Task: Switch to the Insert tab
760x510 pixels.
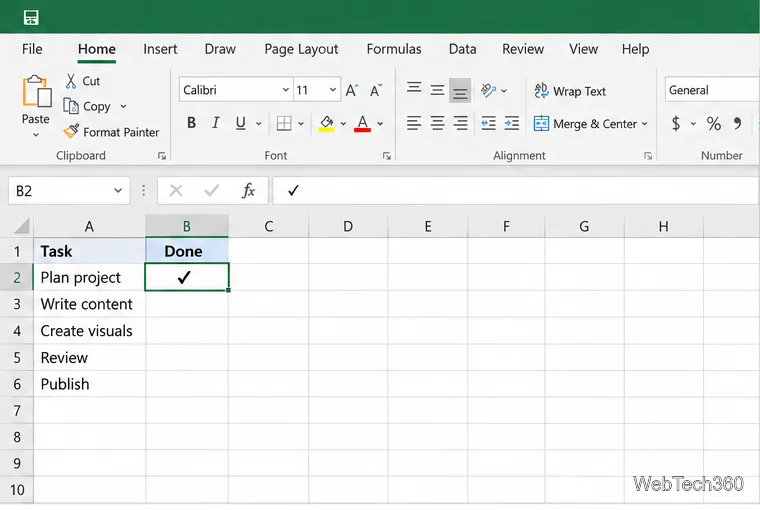Action: 160,49
